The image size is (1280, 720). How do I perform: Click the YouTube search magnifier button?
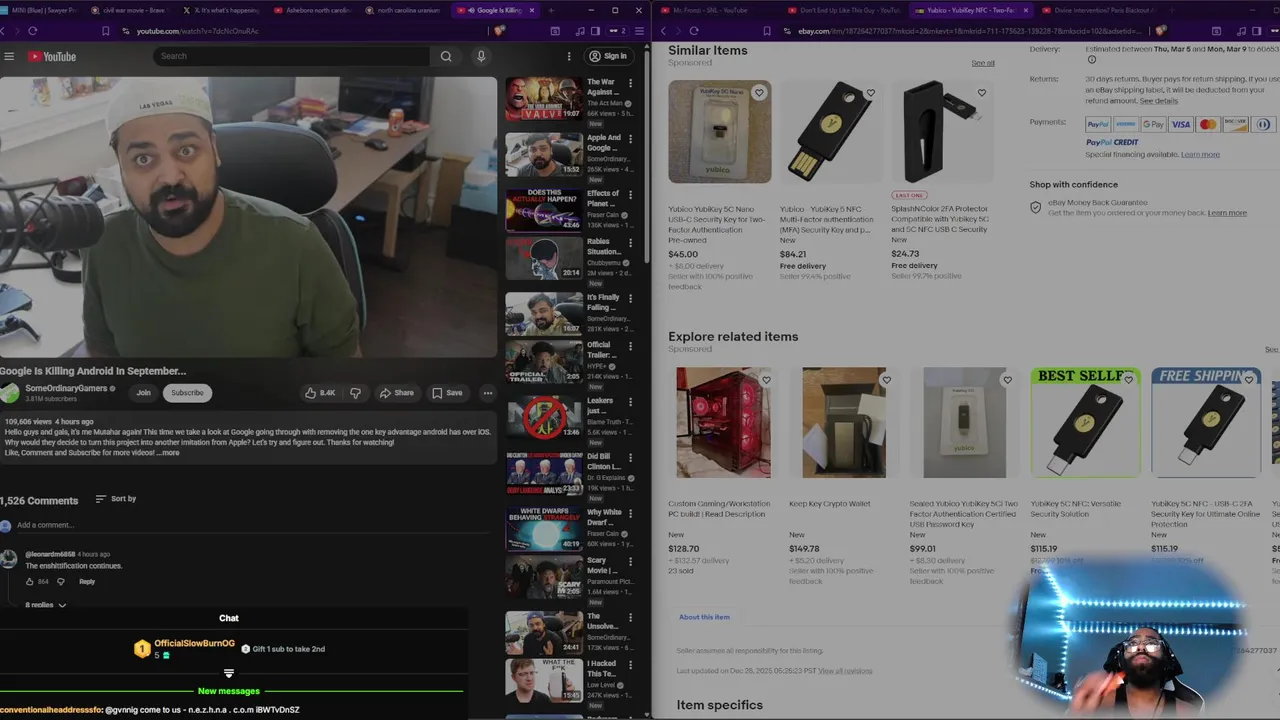coord(446,56)
